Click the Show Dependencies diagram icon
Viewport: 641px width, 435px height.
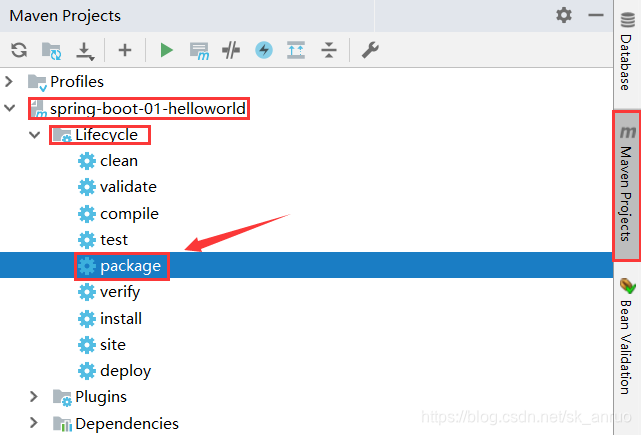296,50
